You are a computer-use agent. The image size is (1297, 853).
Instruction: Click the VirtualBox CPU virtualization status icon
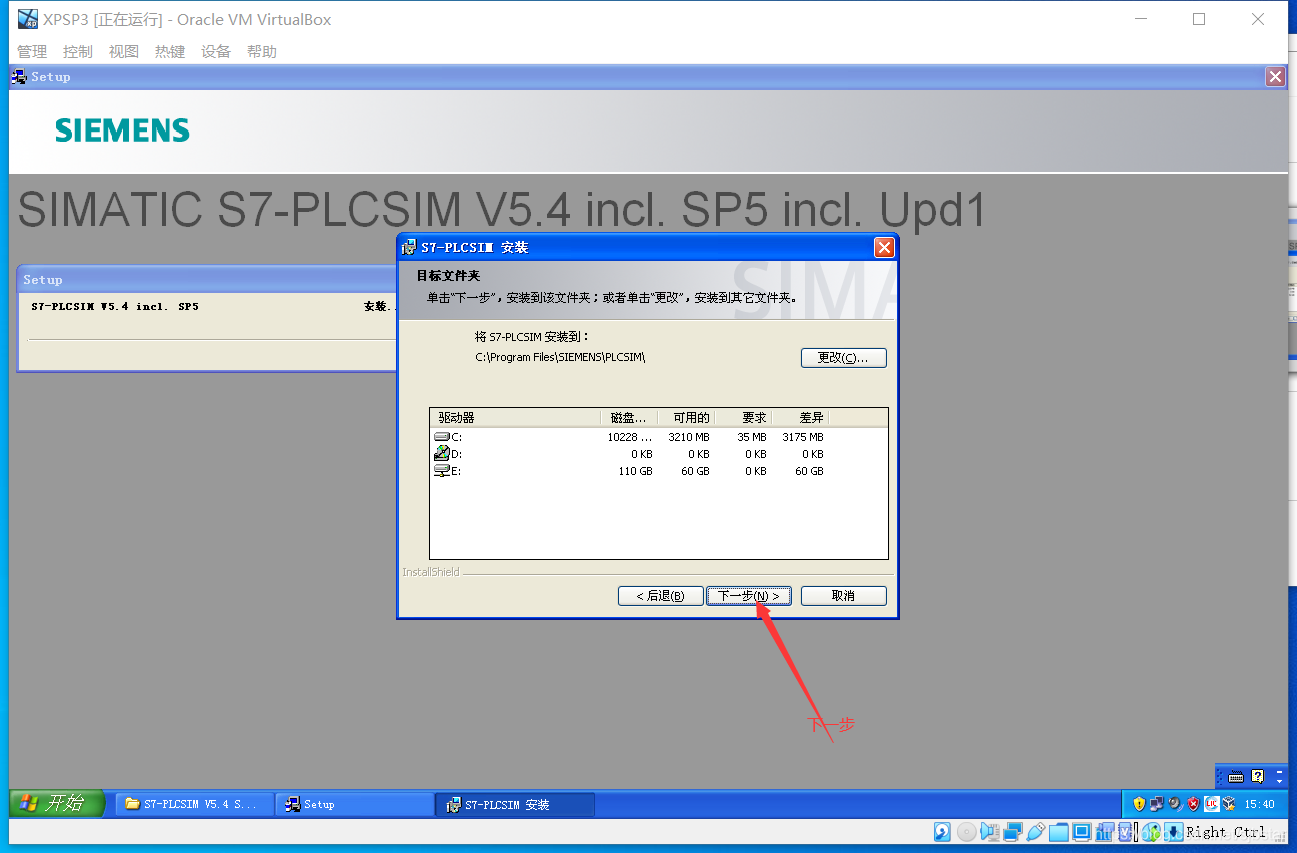(x=1125, y=831)
